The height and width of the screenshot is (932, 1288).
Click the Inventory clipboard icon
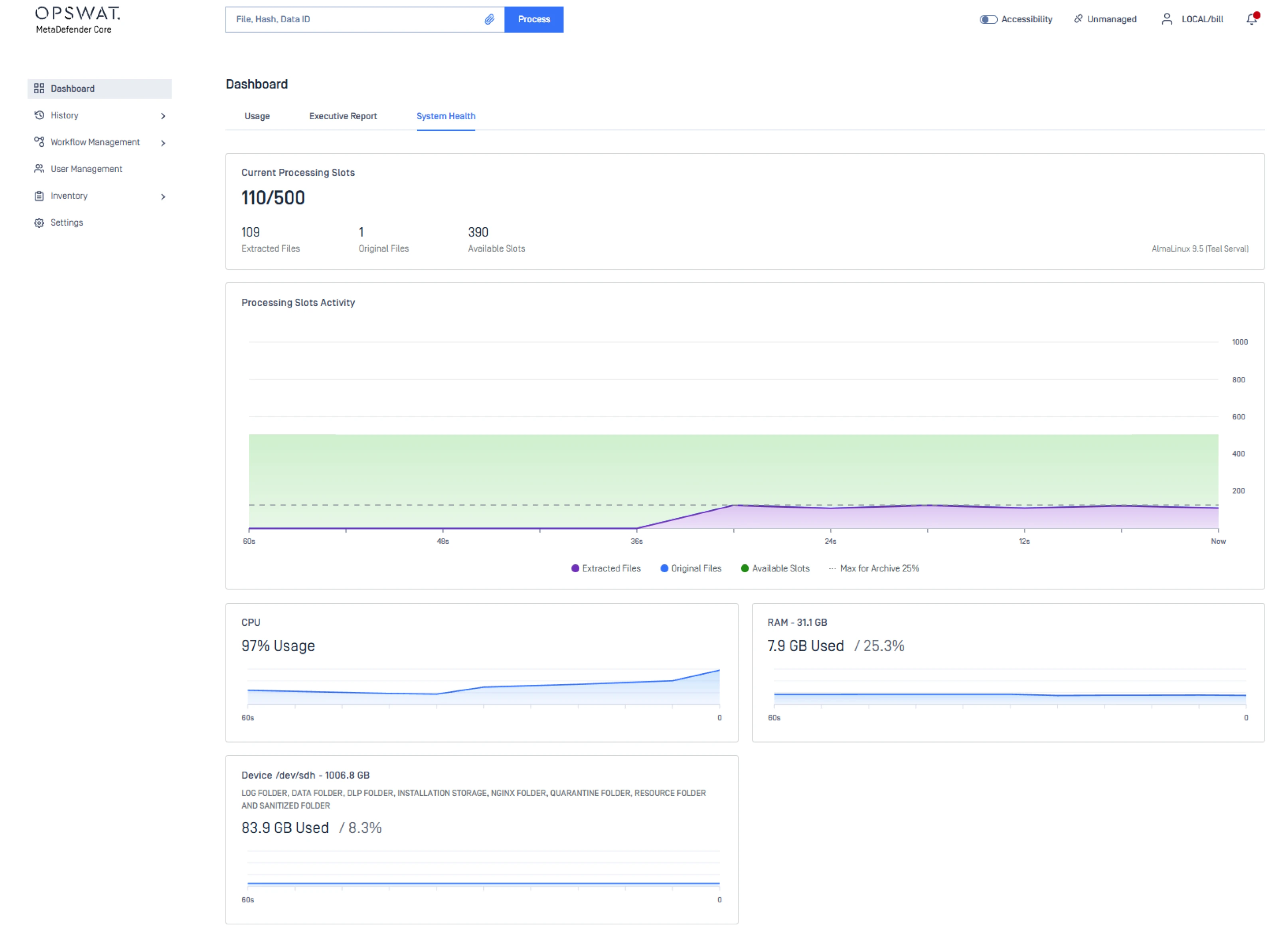(39, 196)
